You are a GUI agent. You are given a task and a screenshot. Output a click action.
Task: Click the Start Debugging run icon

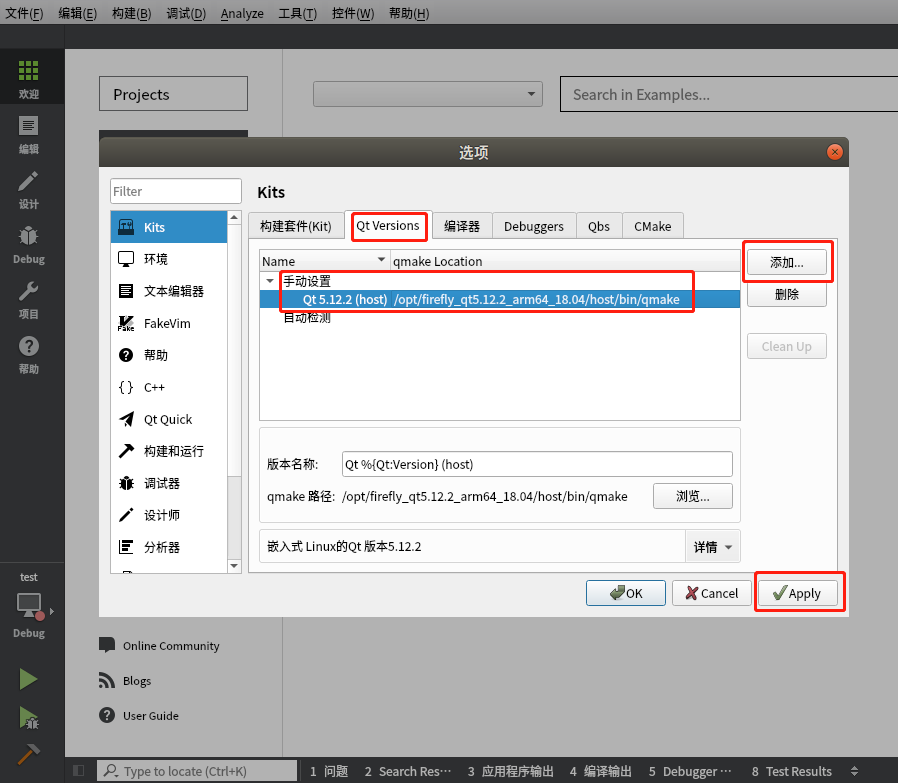28,718
